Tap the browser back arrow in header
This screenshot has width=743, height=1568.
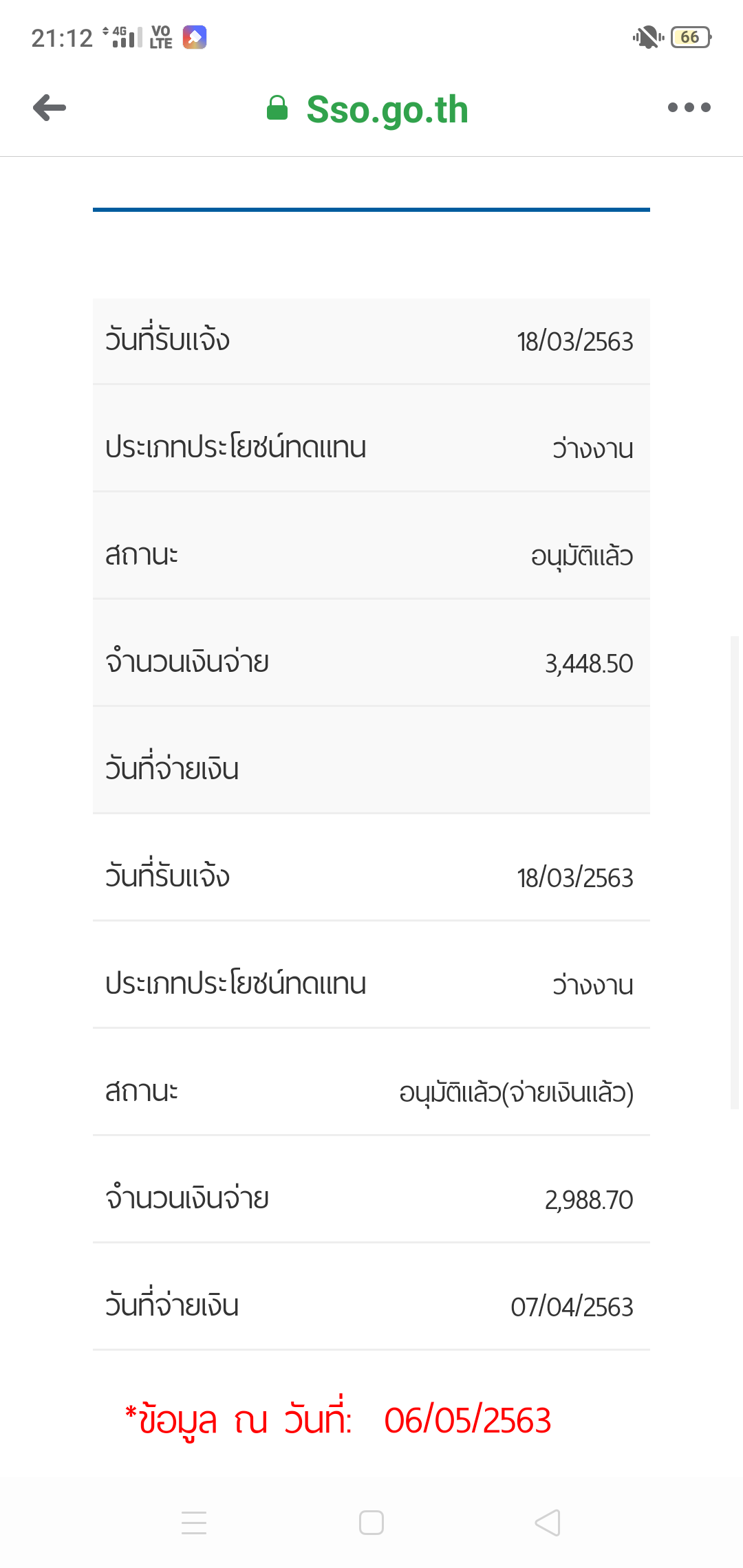pyautogui.click(x=50, y=108)
